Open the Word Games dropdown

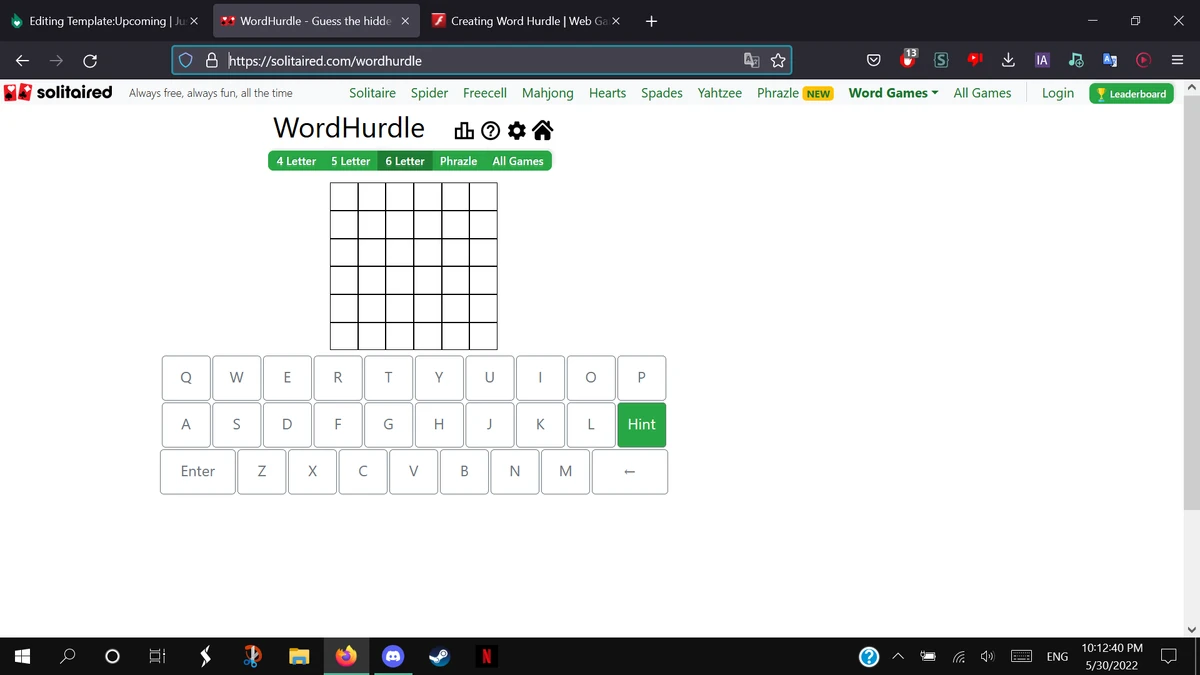pyautogui.click(x=888, y=93)
